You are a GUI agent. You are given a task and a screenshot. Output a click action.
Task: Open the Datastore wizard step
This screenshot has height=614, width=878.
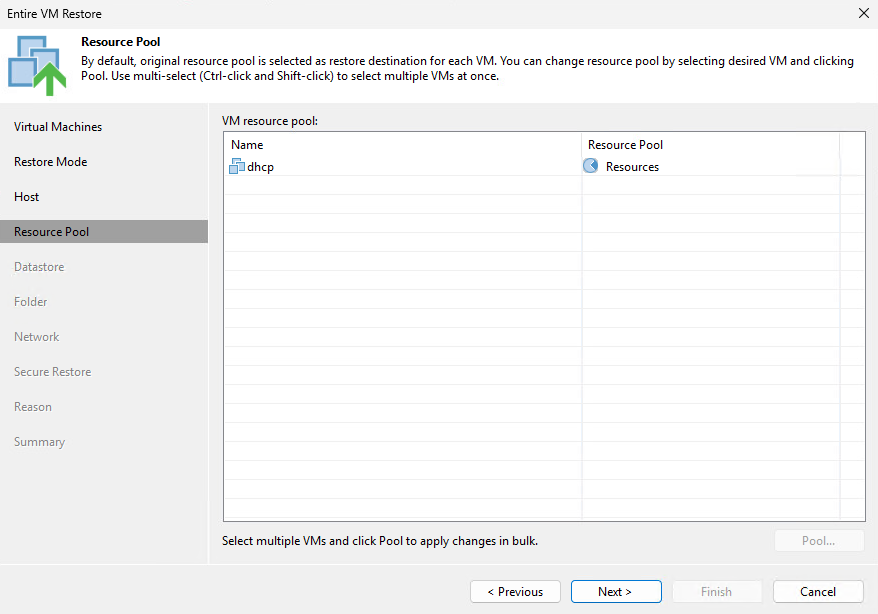click(39, 266)
